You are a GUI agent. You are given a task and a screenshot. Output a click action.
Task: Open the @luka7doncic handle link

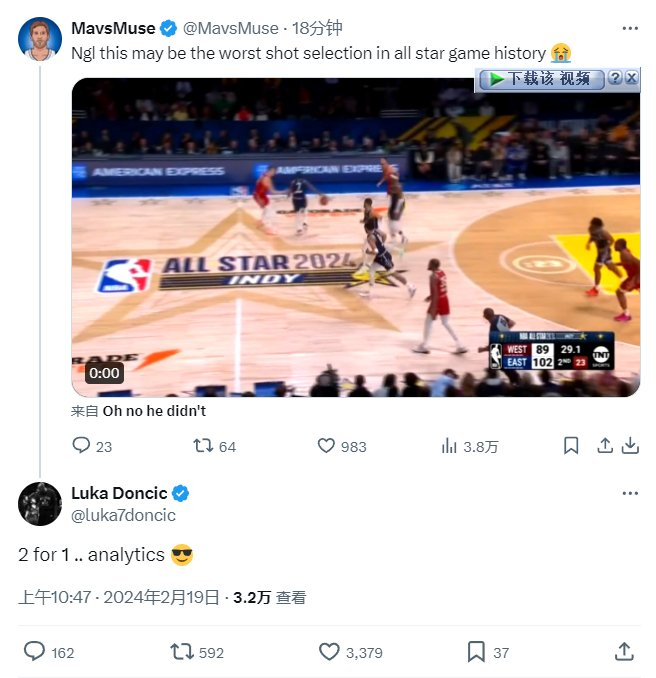coord(123,515)
